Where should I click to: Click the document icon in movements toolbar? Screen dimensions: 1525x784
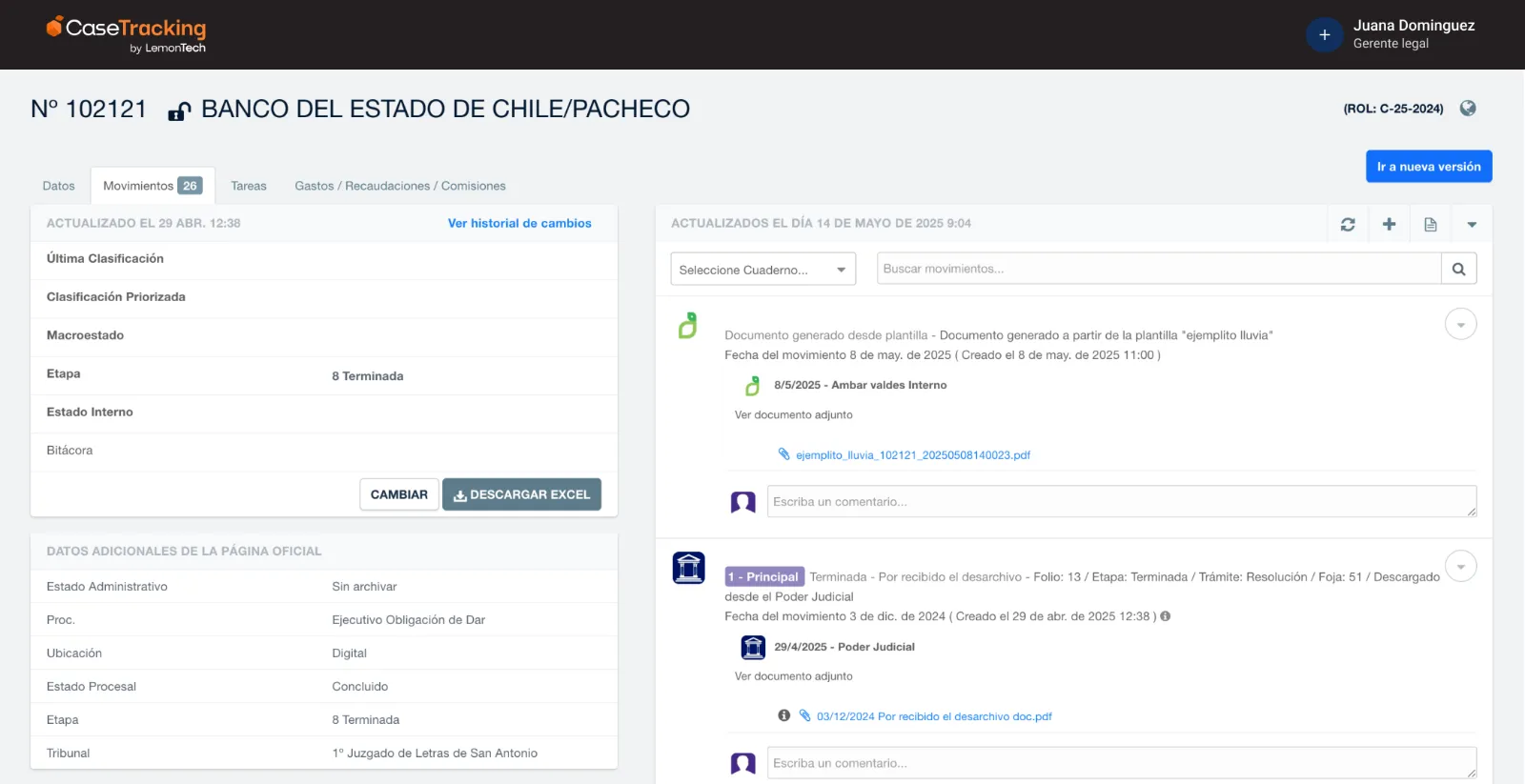1431,224
